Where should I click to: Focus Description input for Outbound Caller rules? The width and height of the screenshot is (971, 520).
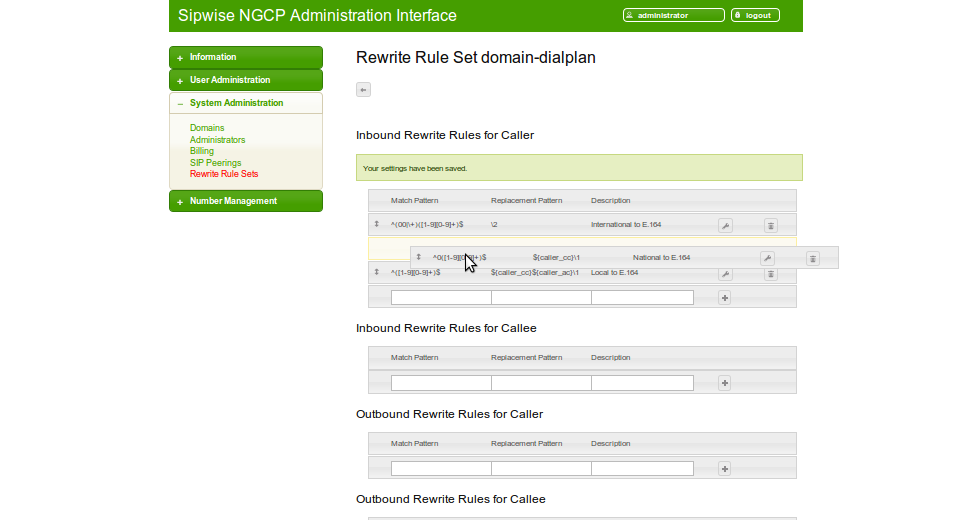(642, 469)
